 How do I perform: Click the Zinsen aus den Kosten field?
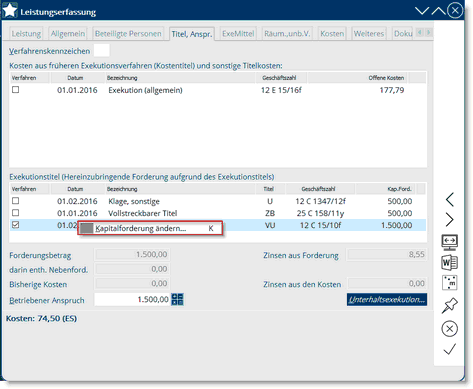point(387,283)
